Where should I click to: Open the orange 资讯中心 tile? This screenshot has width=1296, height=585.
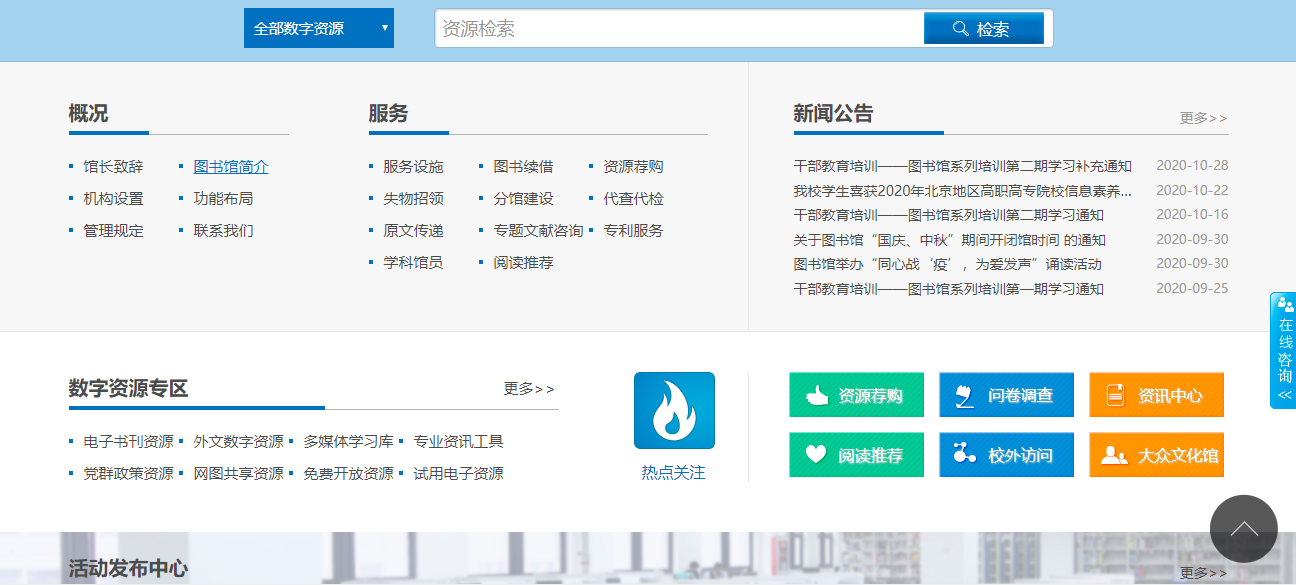1156,395
